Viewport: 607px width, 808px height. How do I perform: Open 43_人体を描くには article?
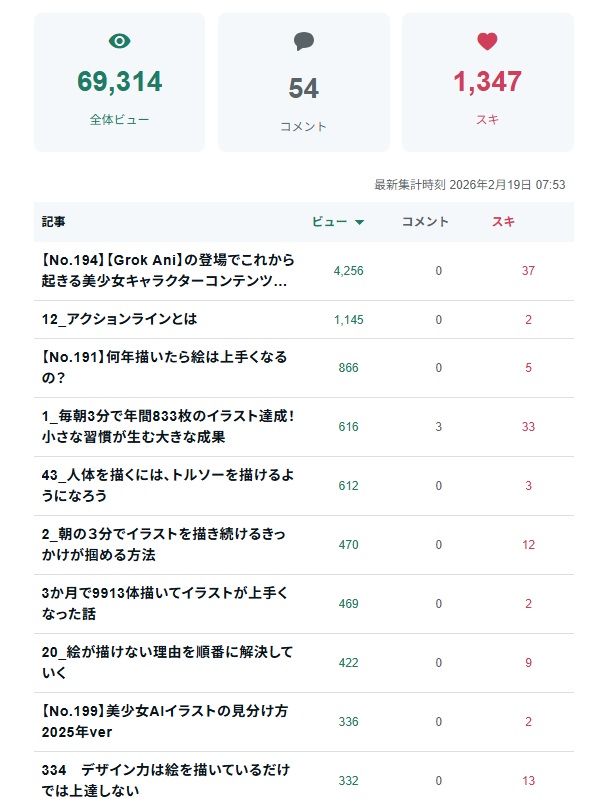pos(165,486)
